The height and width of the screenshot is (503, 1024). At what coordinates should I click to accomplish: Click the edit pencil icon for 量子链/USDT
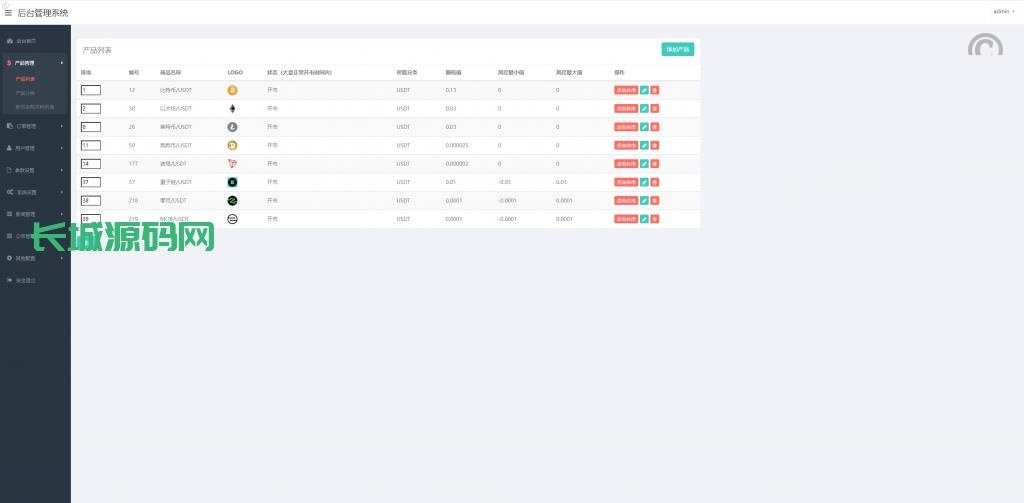tap(644, 182)
